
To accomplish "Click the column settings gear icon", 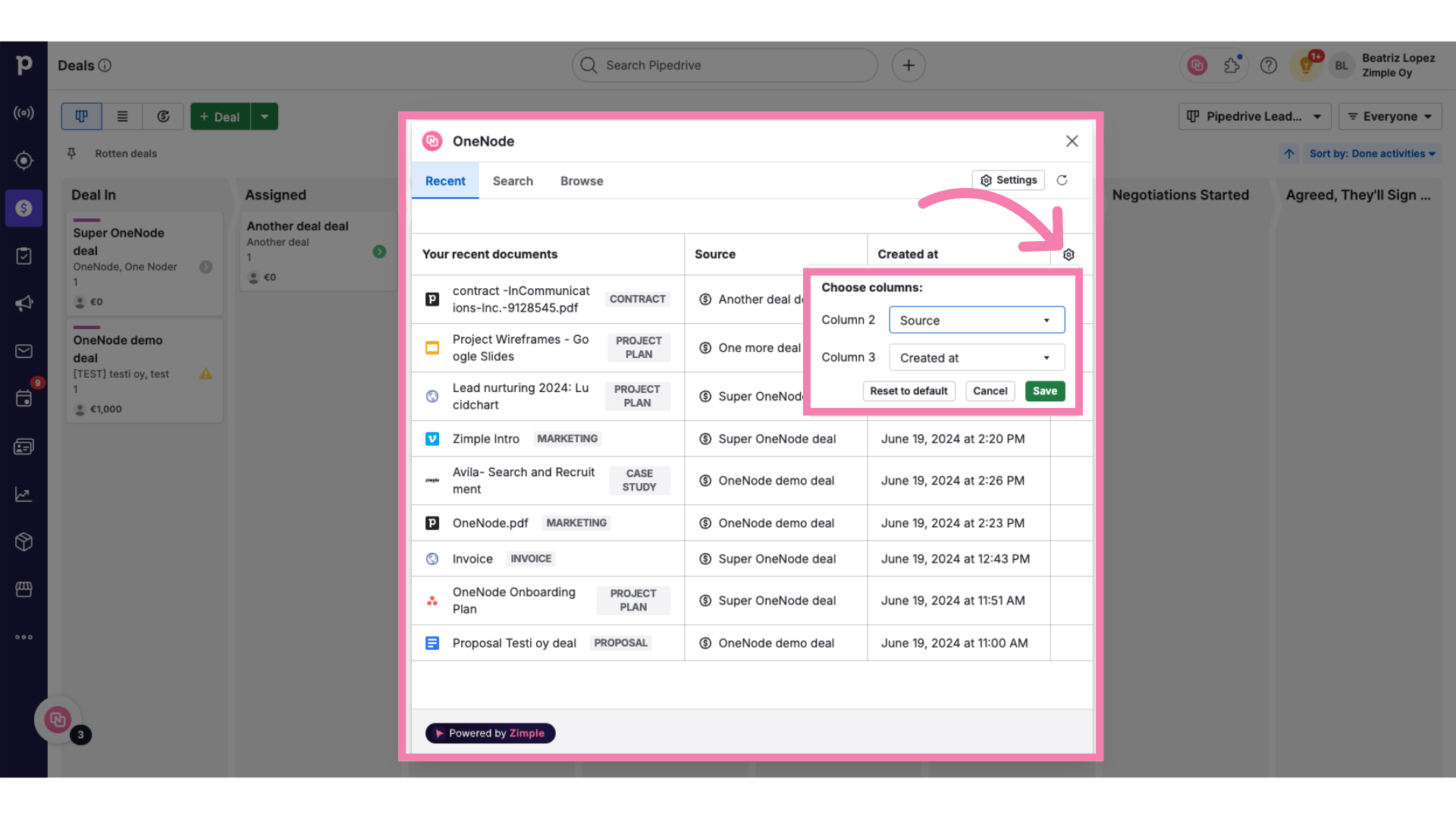I will click(1069, 254).
